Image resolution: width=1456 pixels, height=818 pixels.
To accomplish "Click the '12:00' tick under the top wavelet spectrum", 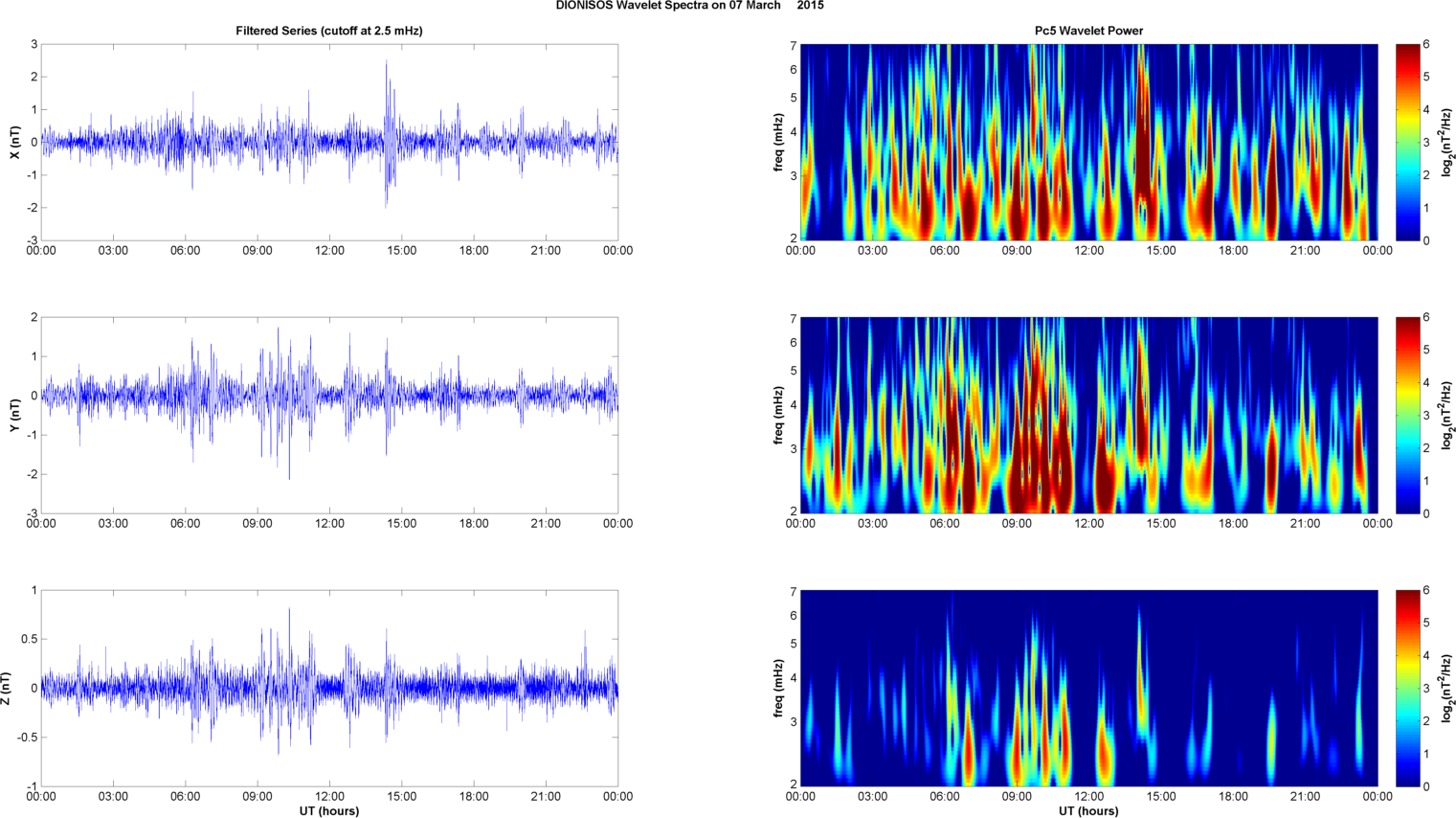I will (x=1088, y=251).
